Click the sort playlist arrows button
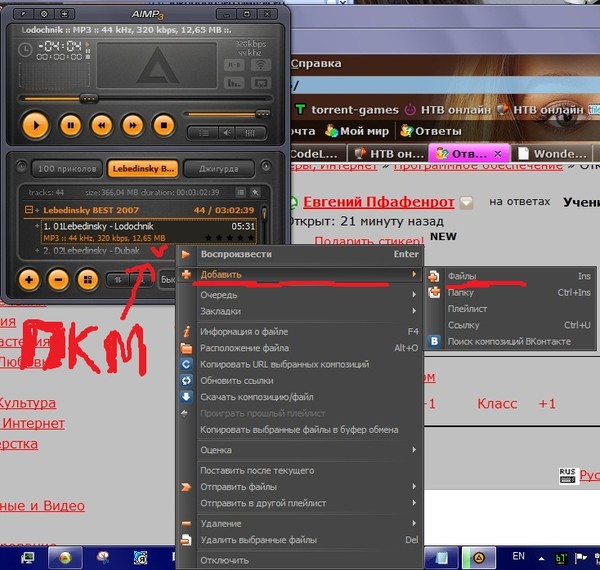This screenshot has height=570, width=600. tap(118, 280)
